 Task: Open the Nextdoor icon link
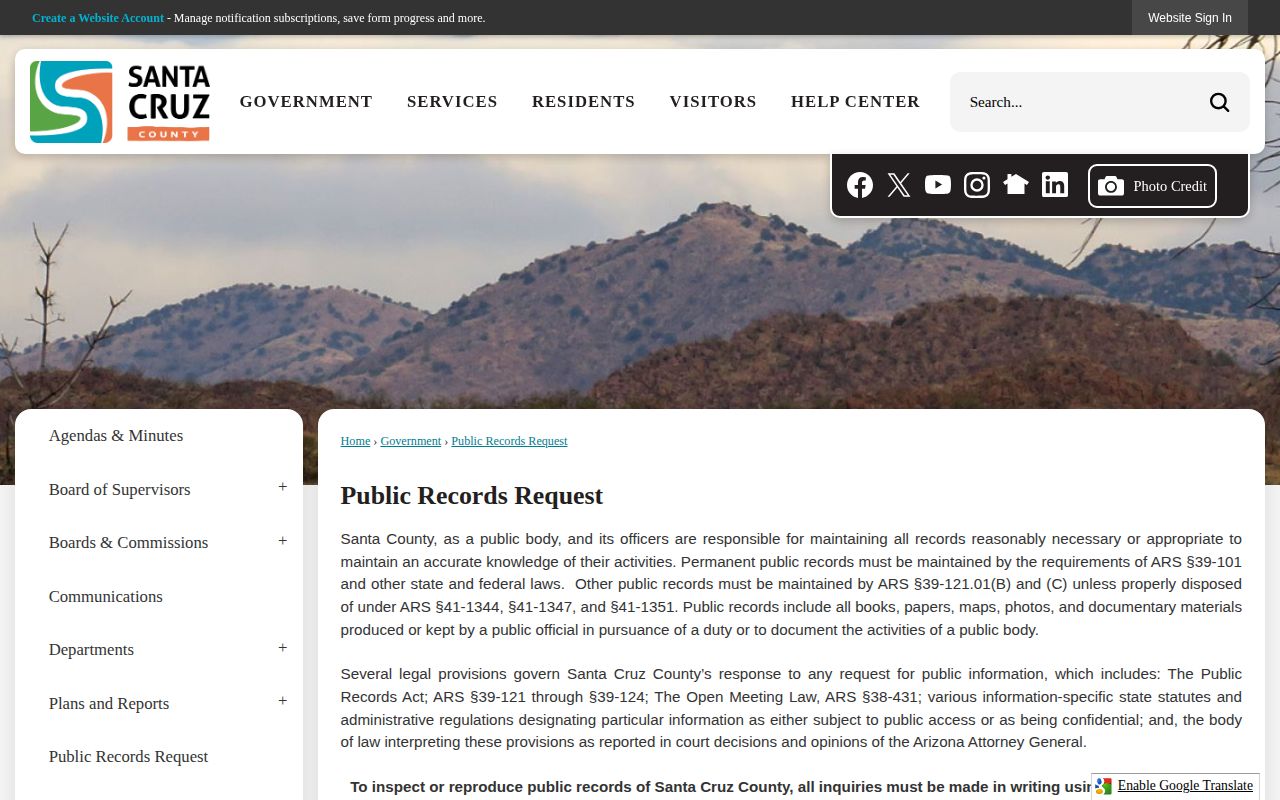(1016, 185)
